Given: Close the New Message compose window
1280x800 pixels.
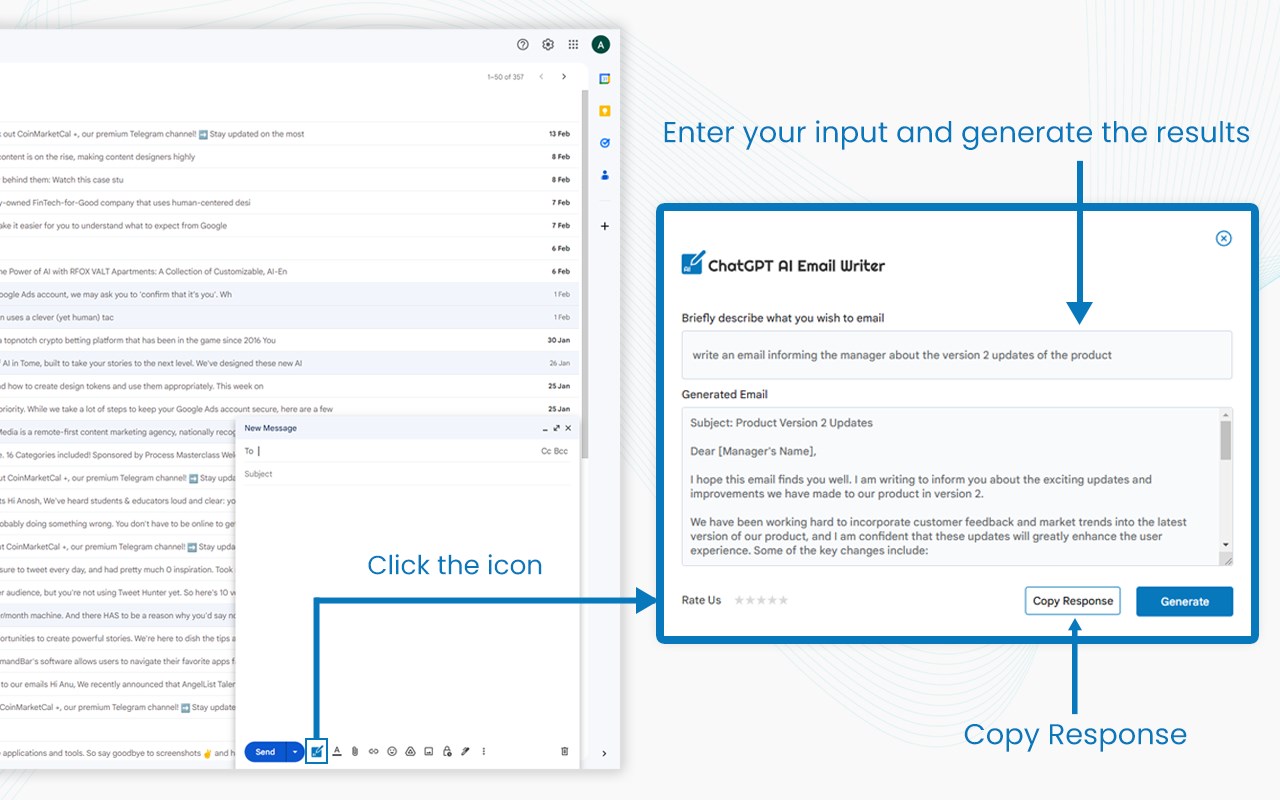Looking at the screenshot, I should (568, 428).
